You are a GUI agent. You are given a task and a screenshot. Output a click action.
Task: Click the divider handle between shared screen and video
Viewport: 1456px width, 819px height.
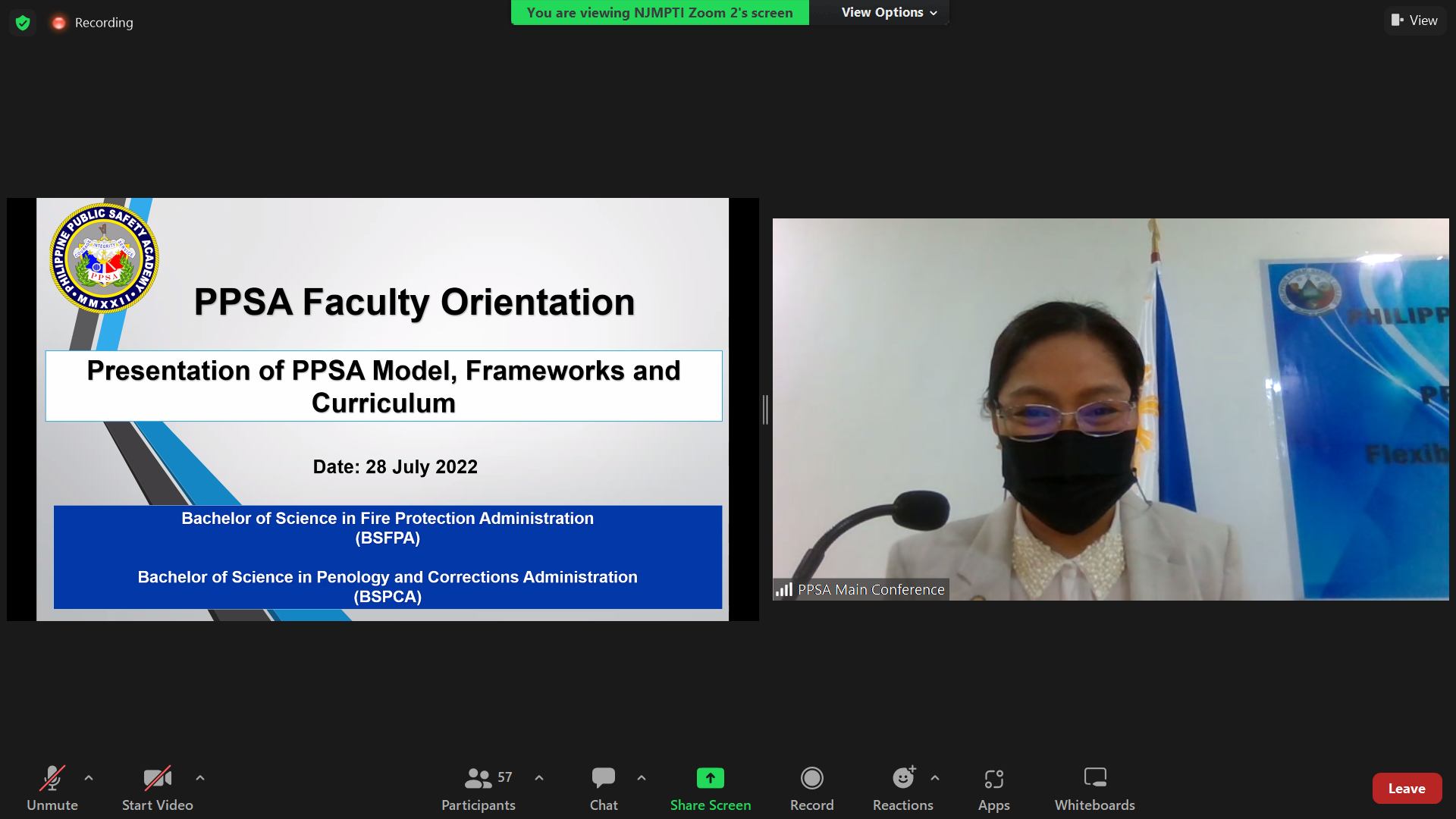point(766,409)
